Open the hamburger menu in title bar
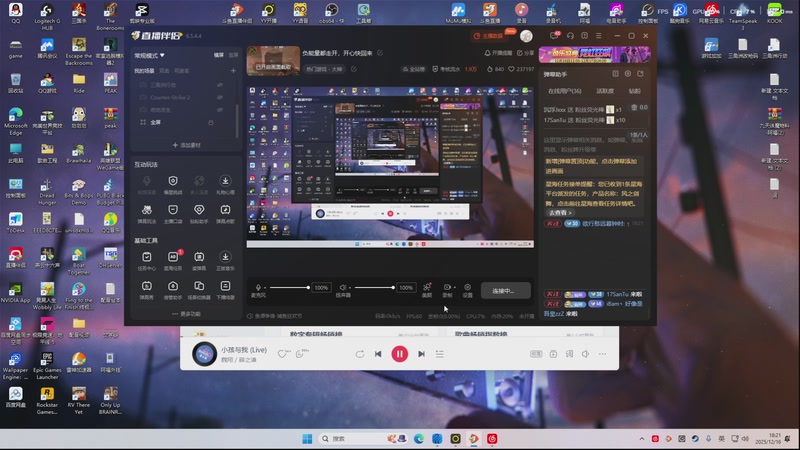This screenshot has height=450, width=800. (598, 36)
